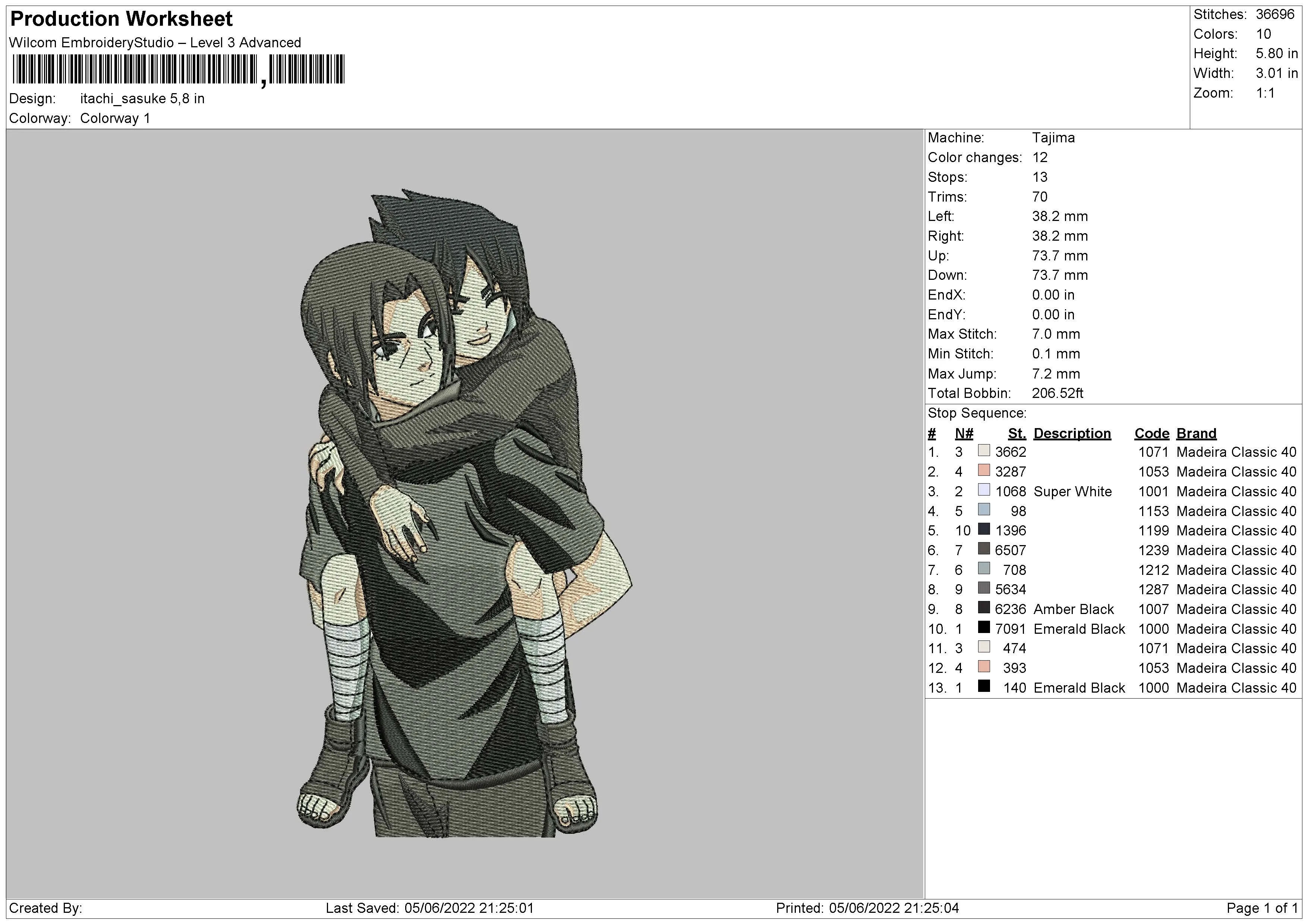Click 'Printed: 05/06/2022 21:25:04' text
The image size is (1308, 924).
867,908
